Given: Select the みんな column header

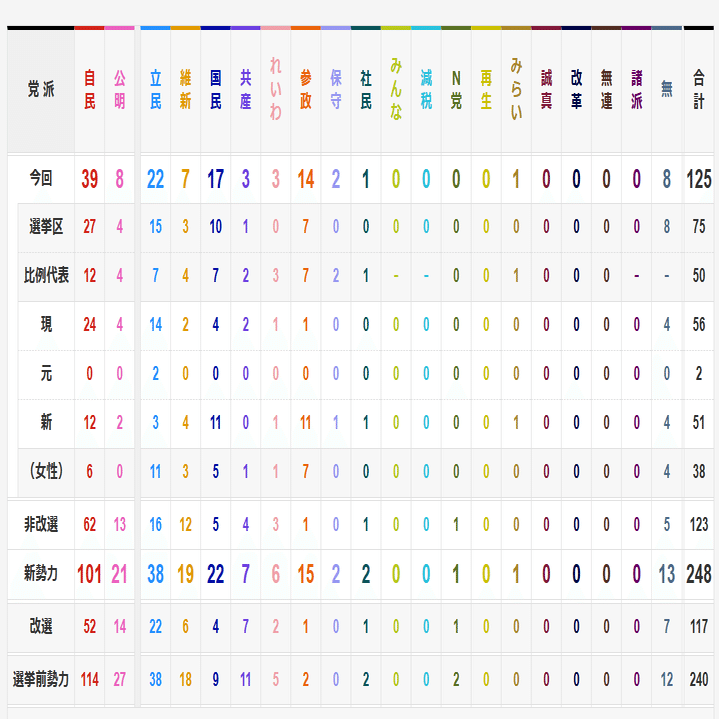Looking at the screenshot, I should [x=396, y=89].
